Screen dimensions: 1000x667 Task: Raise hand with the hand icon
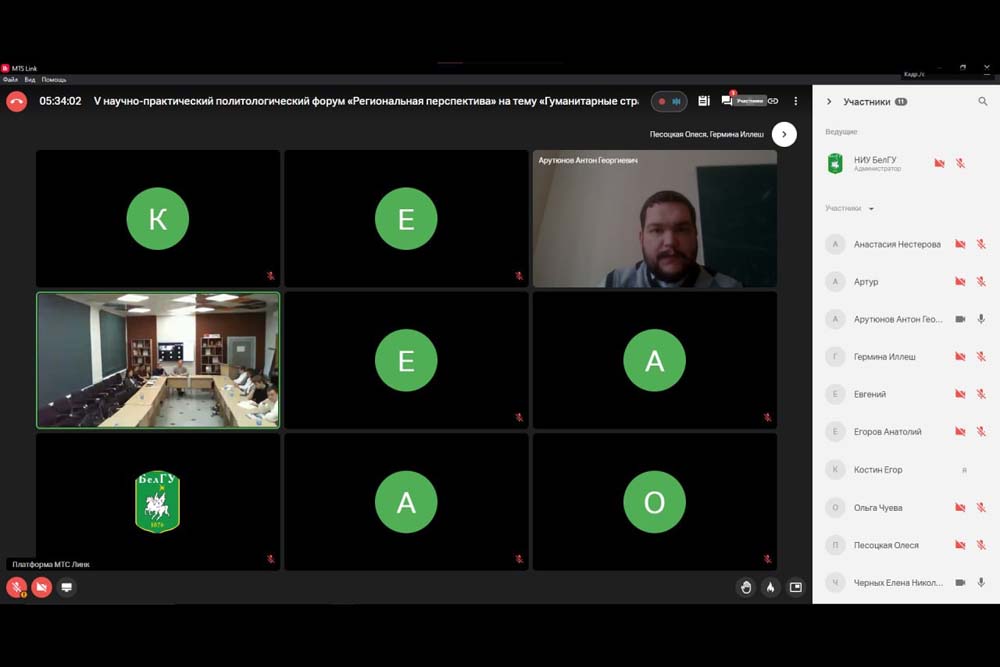[745, 587]
